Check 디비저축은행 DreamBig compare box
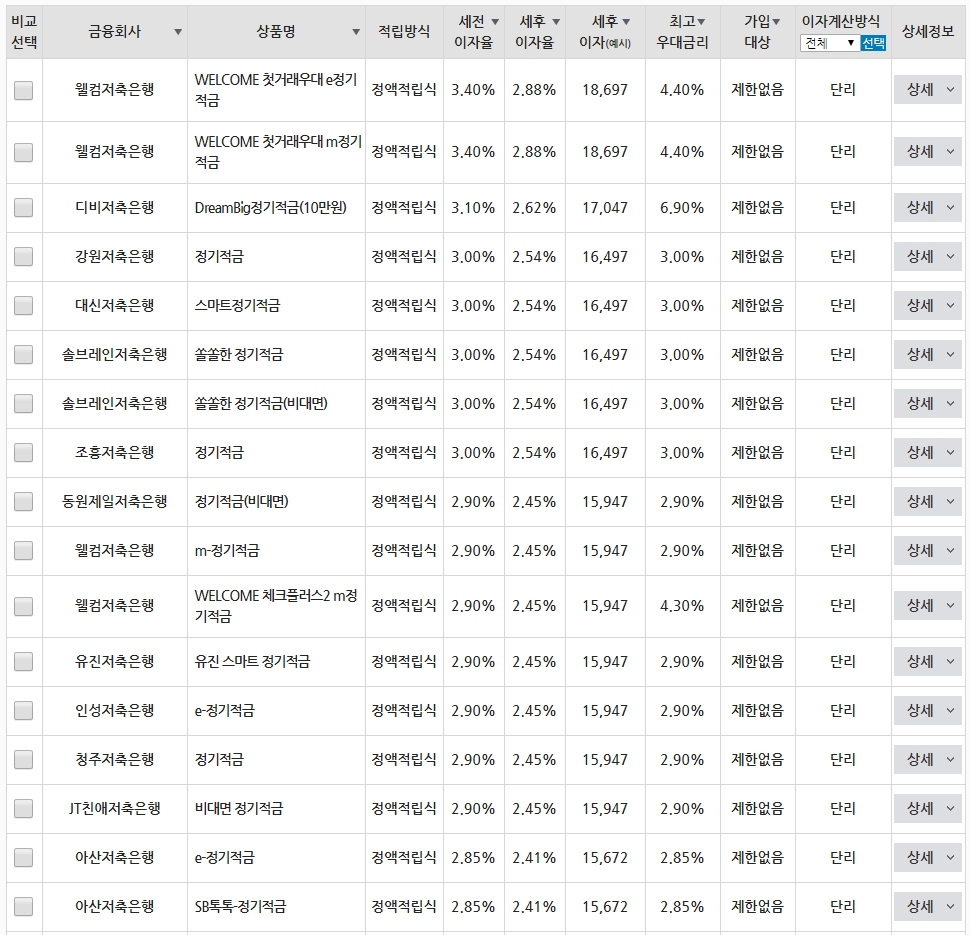 pos(24,207)
